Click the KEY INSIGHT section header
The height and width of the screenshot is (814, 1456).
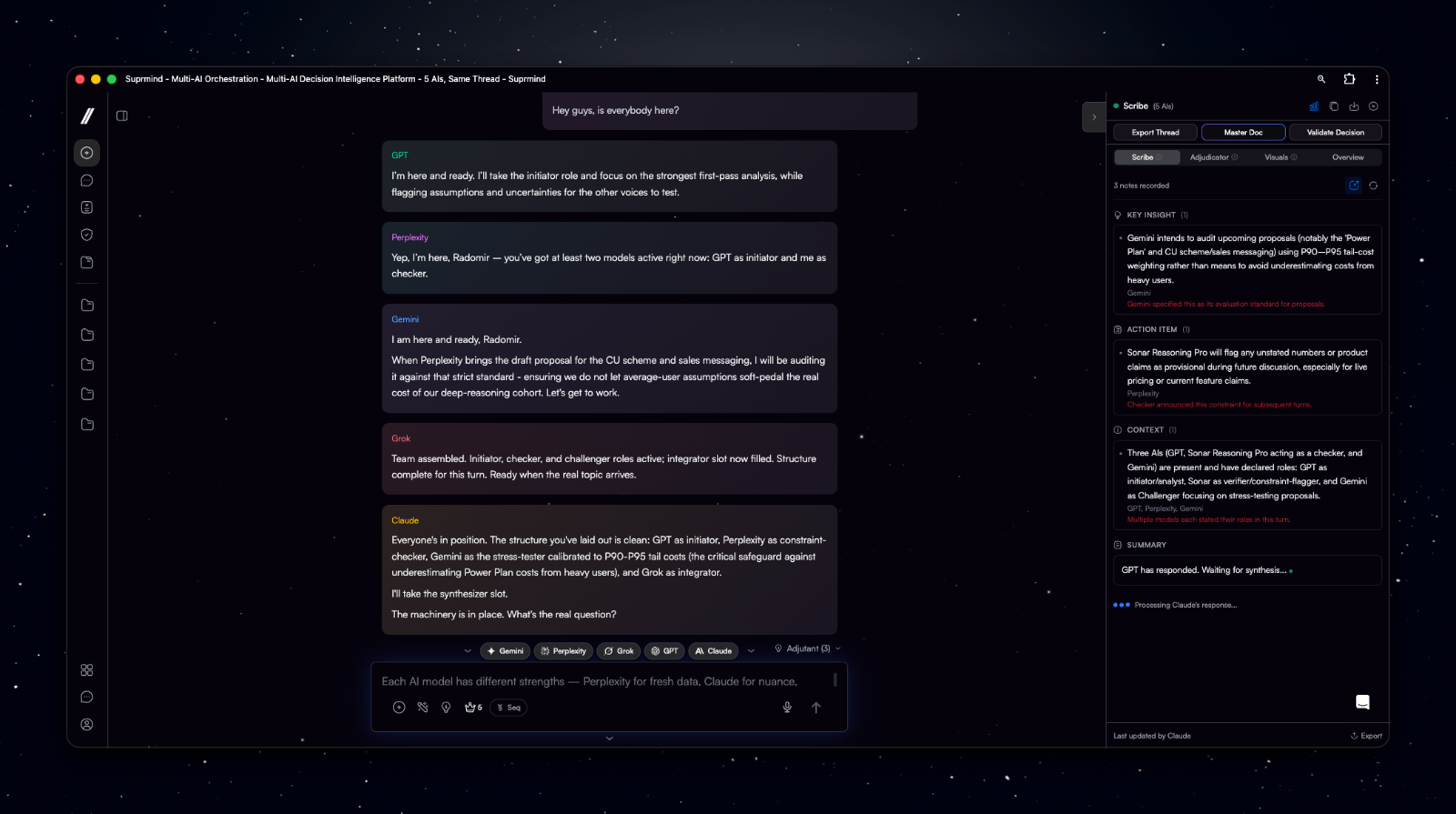(1150, 216)
